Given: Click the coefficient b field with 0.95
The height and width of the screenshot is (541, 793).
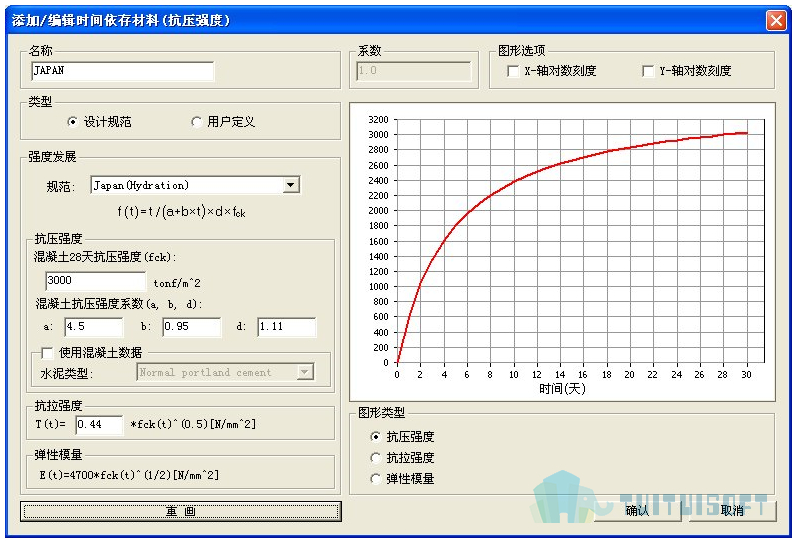Looking at the screenshot, I should point(192,327).
